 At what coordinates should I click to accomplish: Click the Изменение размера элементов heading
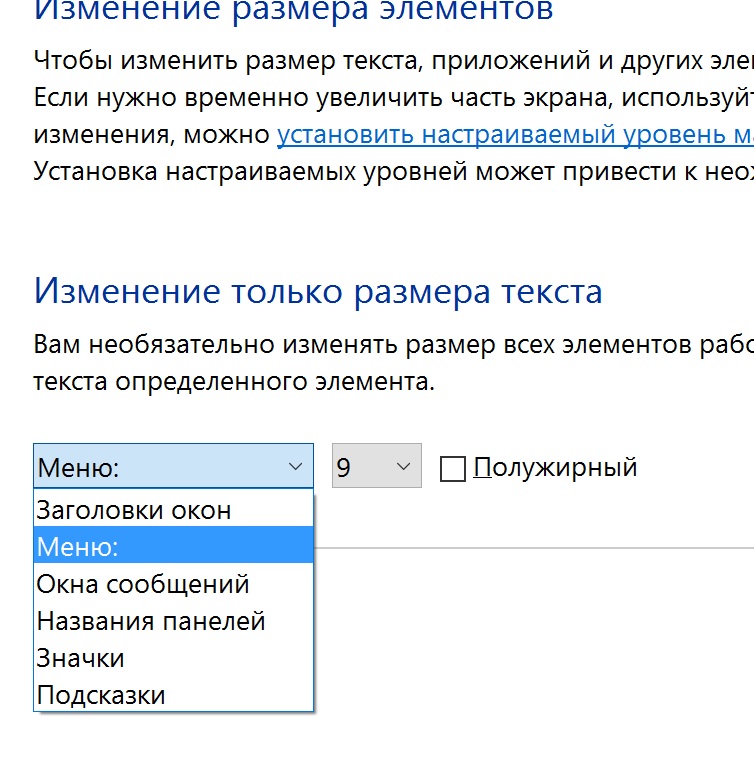(x=293, y=12)
